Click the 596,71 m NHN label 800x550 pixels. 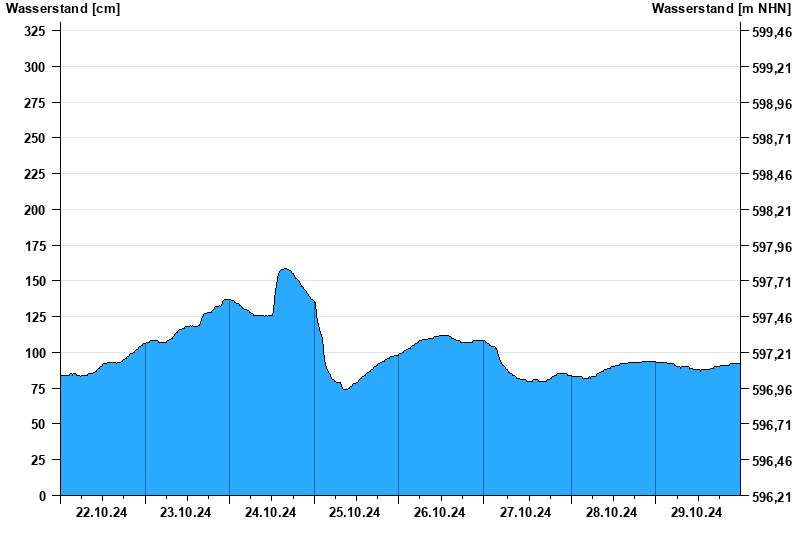pos(772,425)
